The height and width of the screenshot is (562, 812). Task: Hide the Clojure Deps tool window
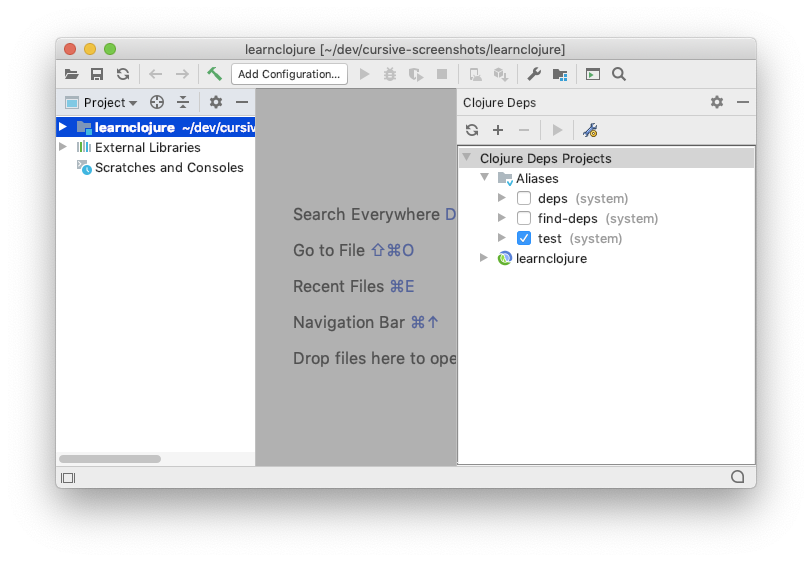[x=743, y=103]
